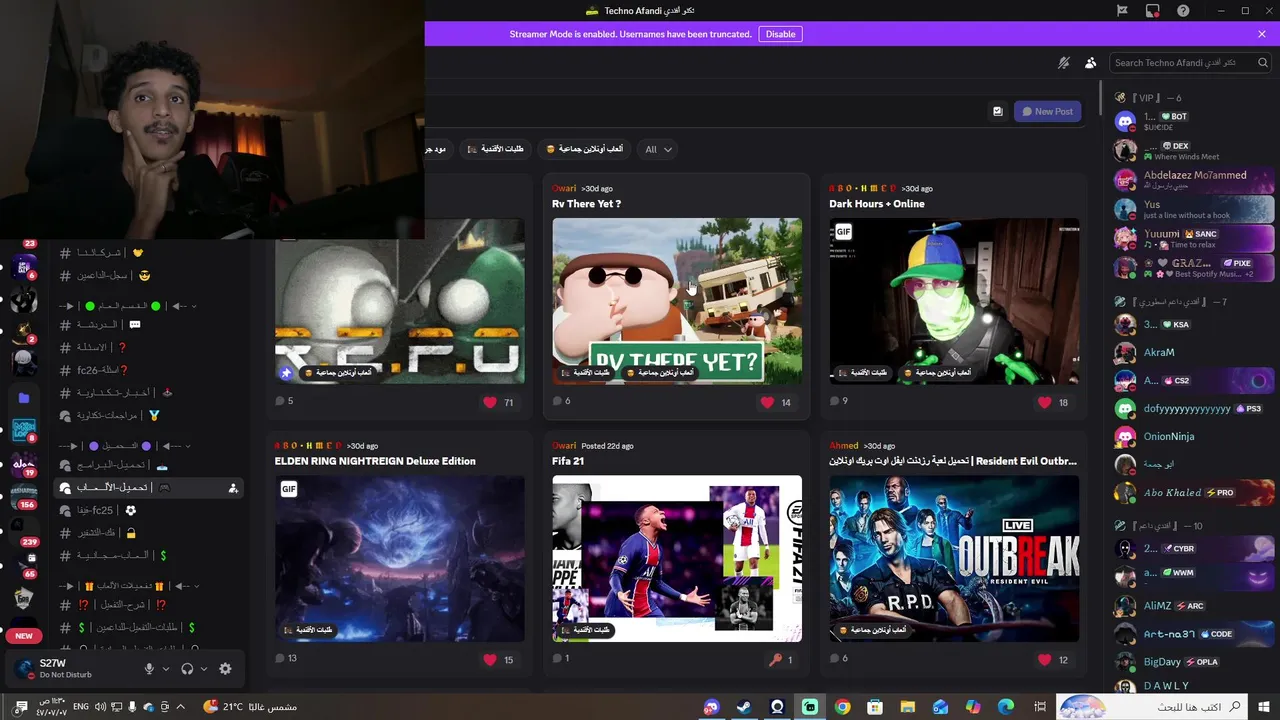Toggle the member list icon

pyautogui.click(x=1090, y=63)
